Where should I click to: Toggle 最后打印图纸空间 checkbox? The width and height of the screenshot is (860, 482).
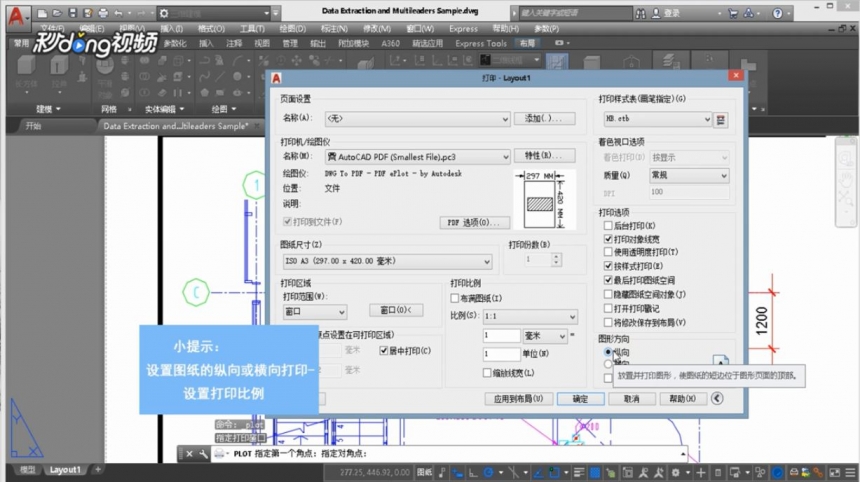click(x=608, y=280)
